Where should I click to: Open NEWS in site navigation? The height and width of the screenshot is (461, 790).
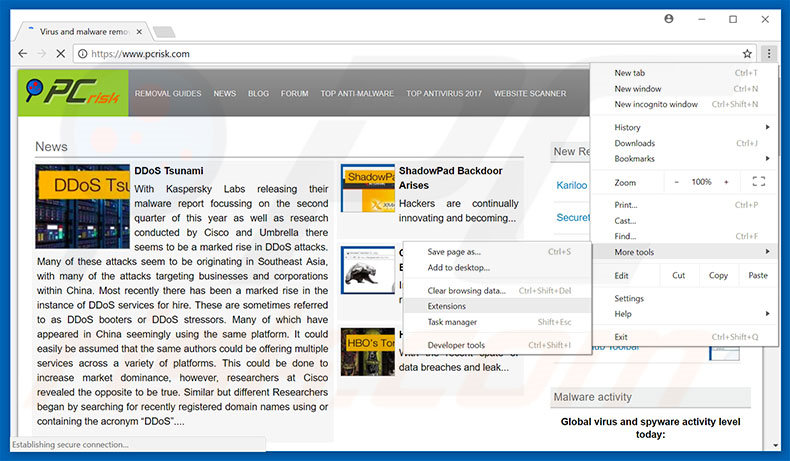pyautogui.click(x=225, y=94)
